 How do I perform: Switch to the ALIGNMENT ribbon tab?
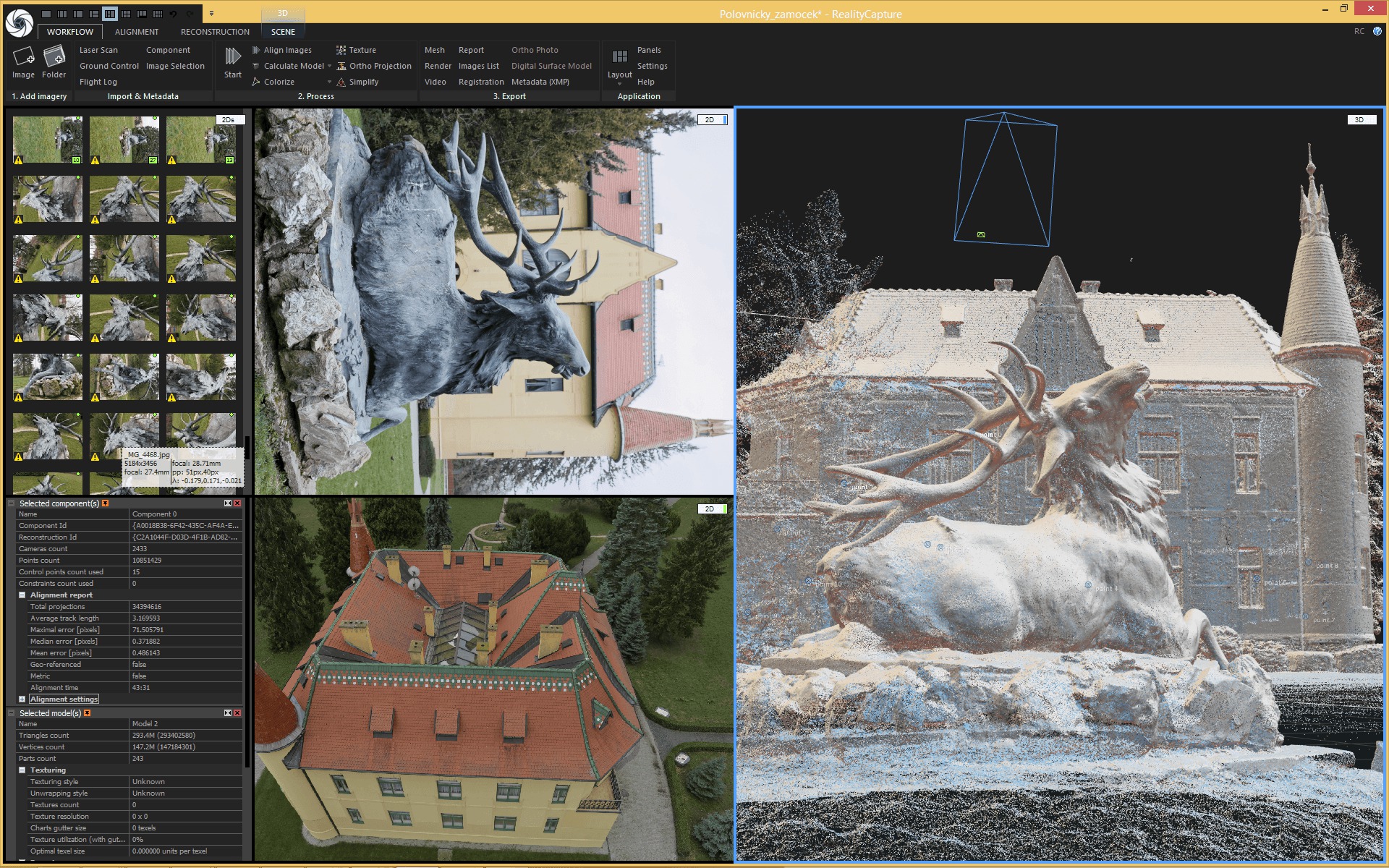136,32
